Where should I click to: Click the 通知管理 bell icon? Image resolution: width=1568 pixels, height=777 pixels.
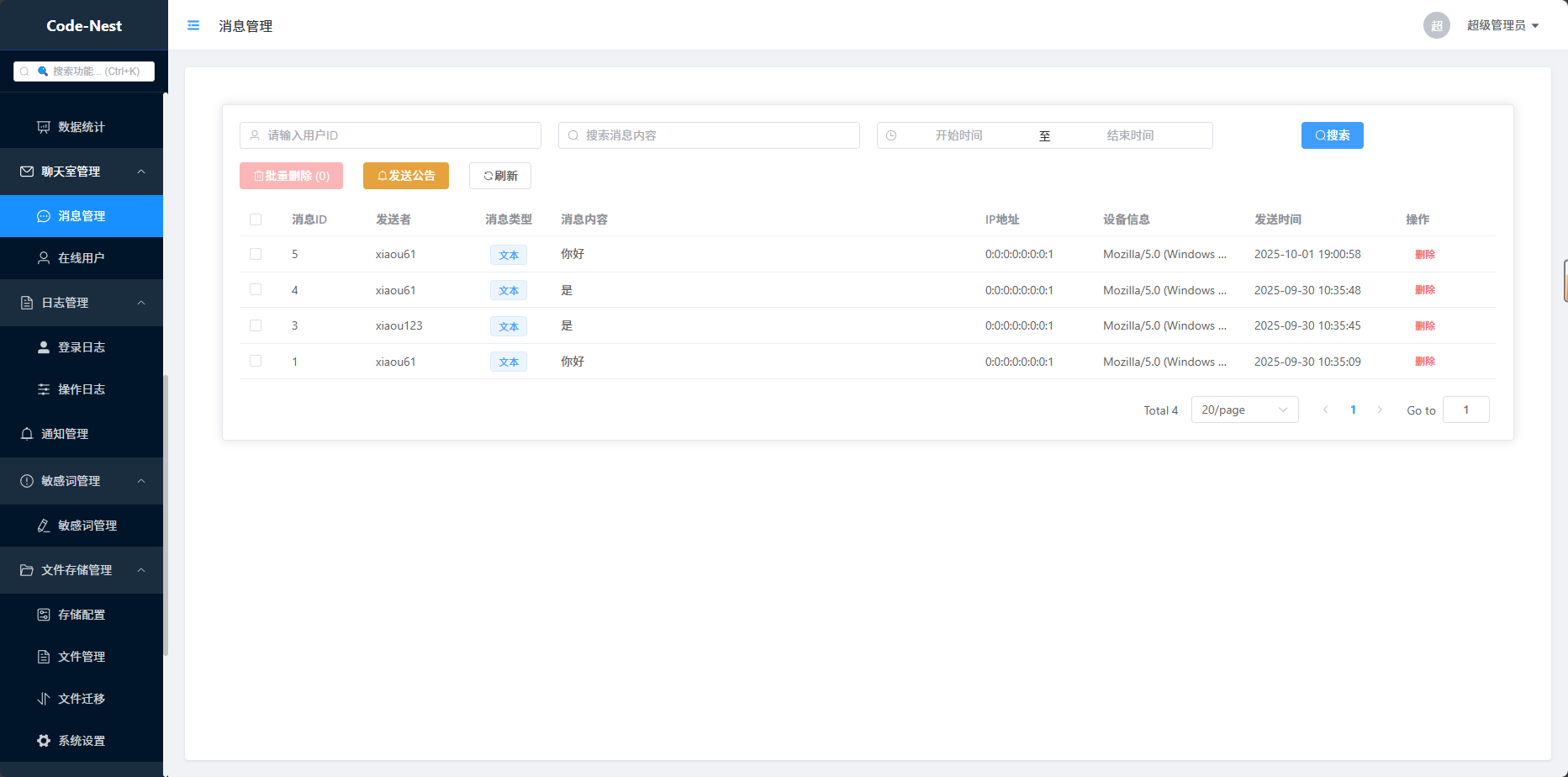(x=27, y=434)
